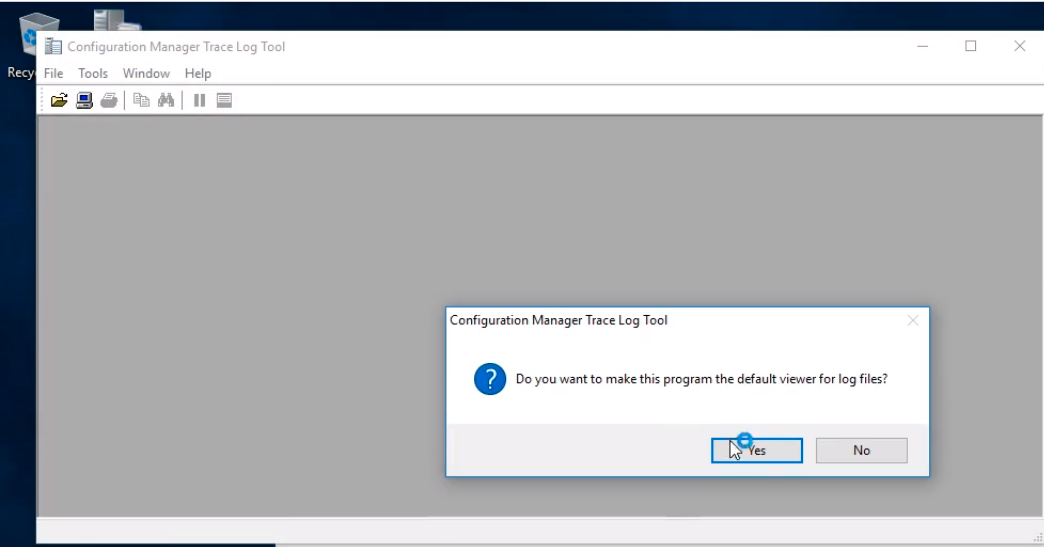Confirm with the Yes button

[756, 451]
